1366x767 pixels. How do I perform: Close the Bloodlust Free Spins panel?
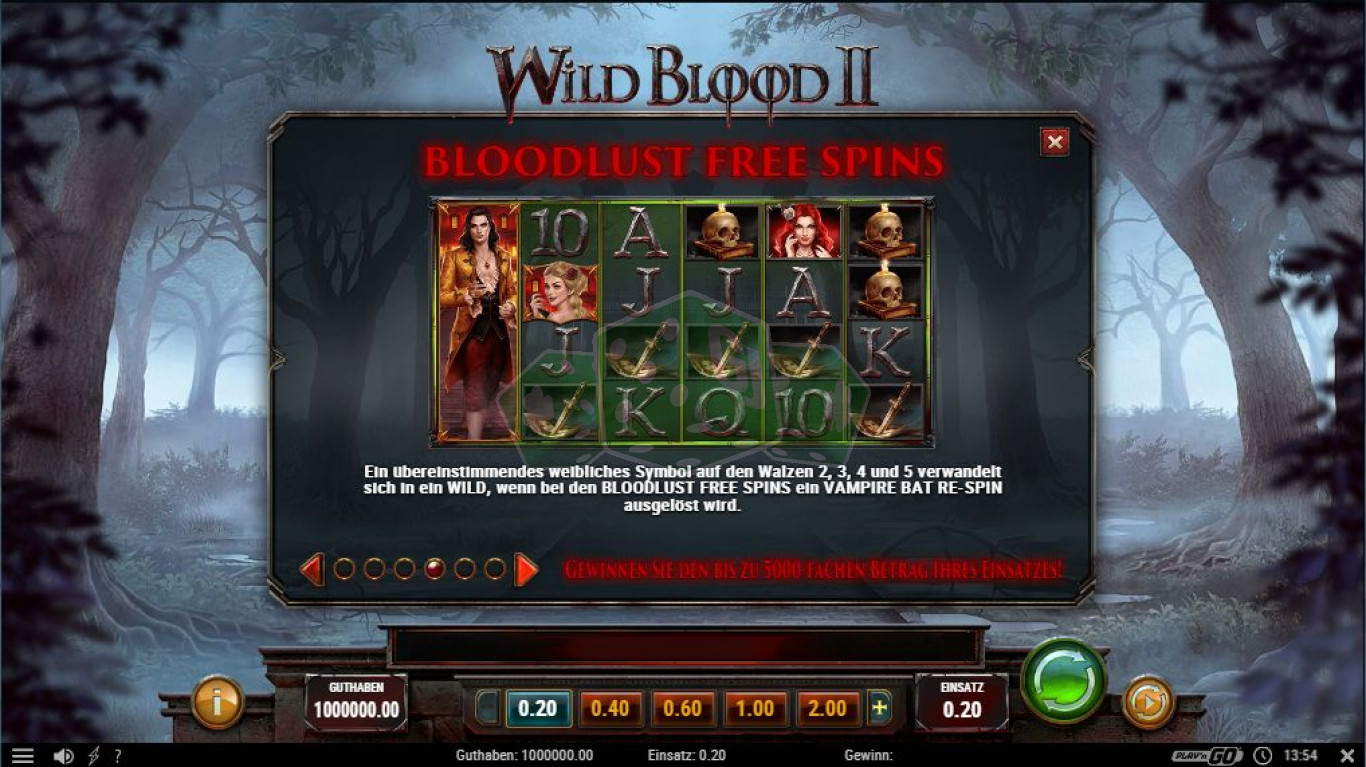point(1055,142)
